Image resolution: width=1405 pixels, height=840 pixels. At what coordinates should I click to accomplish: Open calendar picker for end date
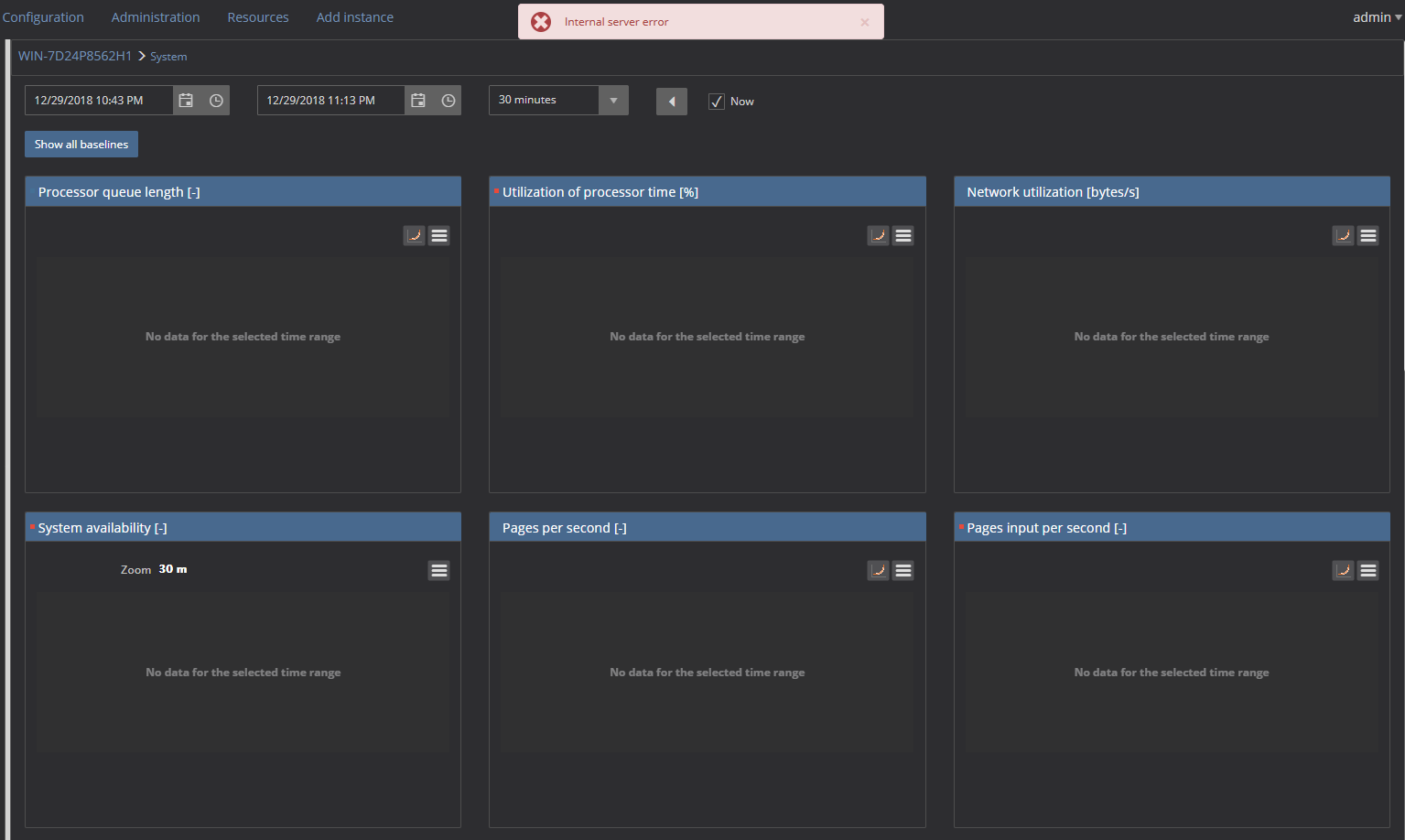tap(418, 101)
